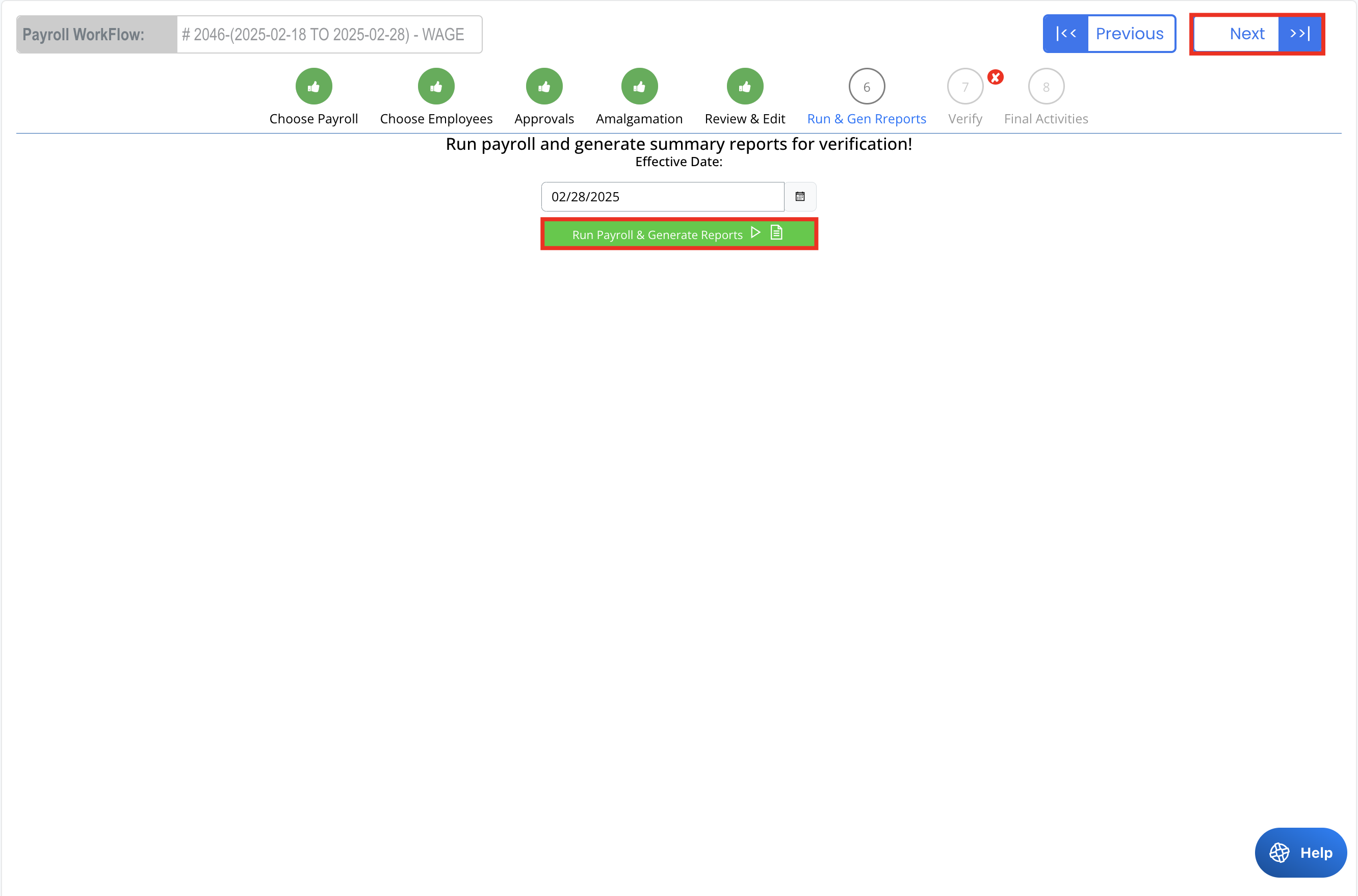Open the calendar date picker icon
The height and width of the screenshot is (896, 1358).
[x=800, y=197]
